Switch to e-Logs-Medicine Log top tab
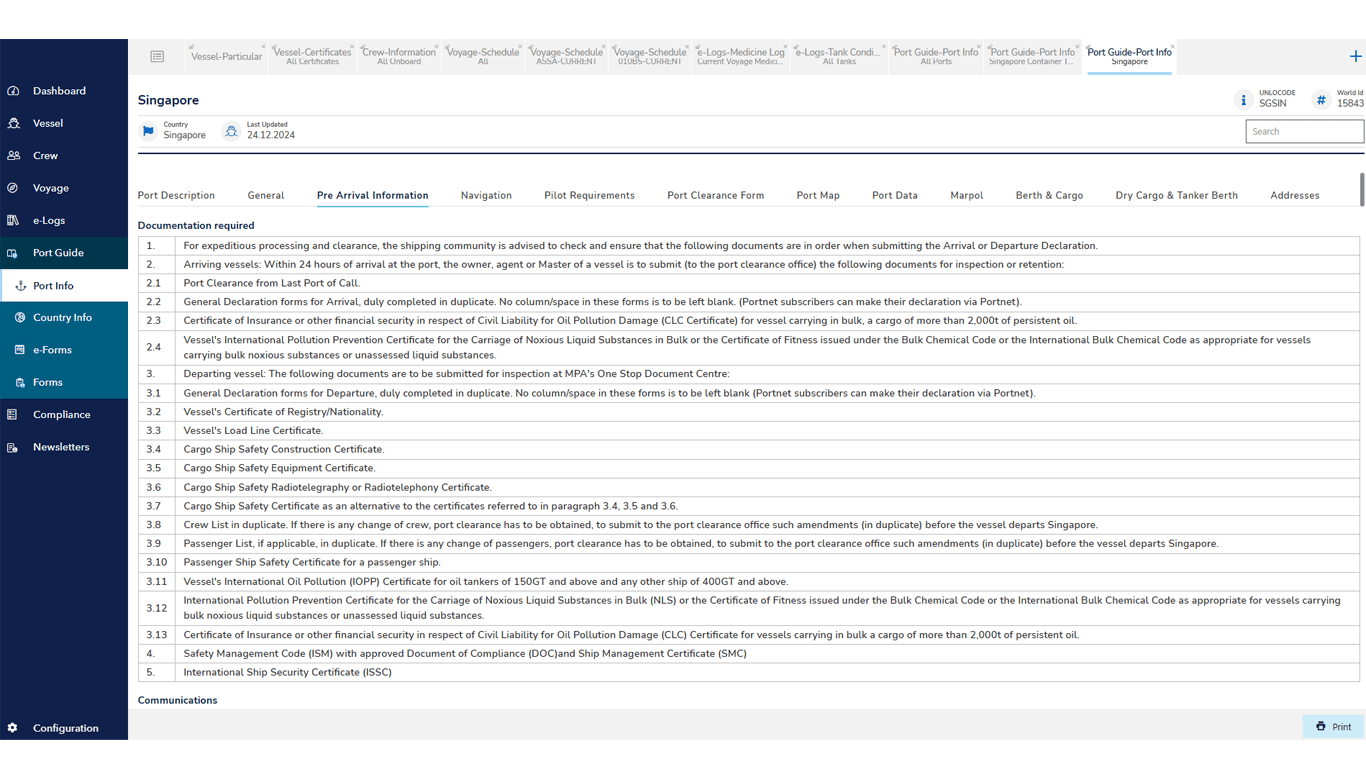 click(740, 56)
